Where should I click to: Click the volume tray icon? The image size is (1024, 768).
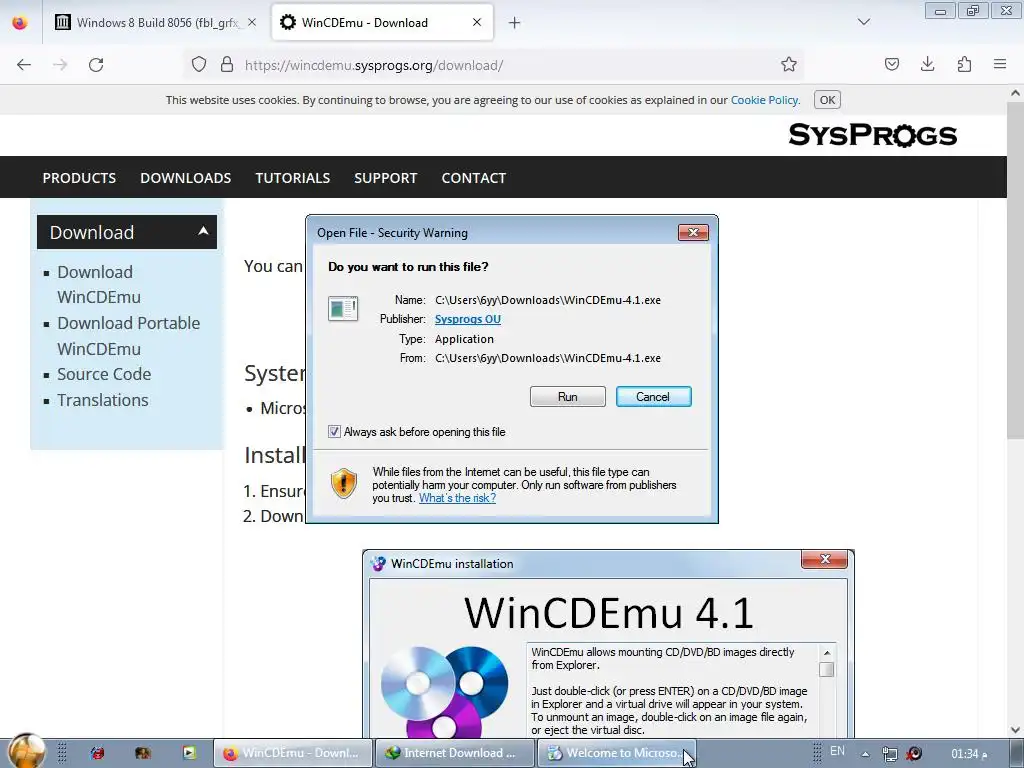(914, 754)
